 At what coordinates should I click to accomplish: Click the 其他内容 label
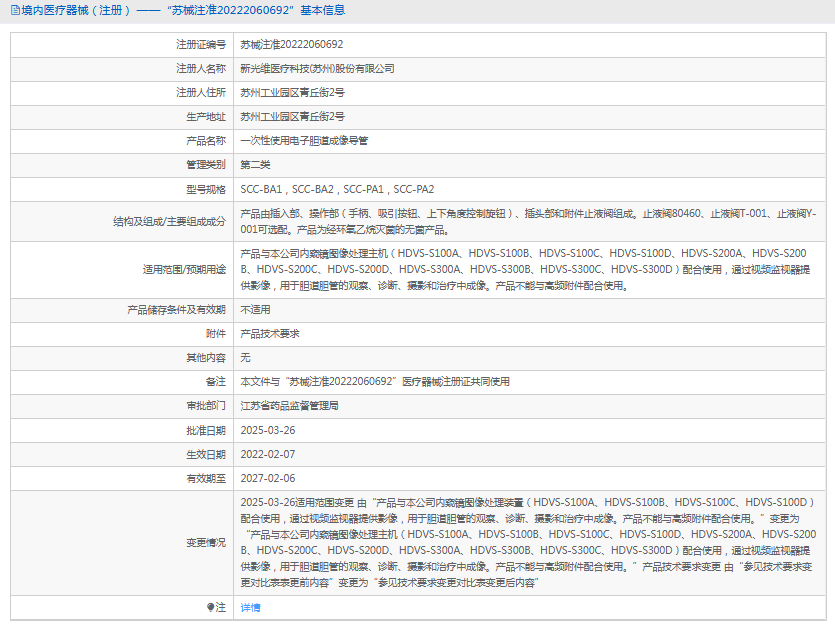(x=206, y=357)
